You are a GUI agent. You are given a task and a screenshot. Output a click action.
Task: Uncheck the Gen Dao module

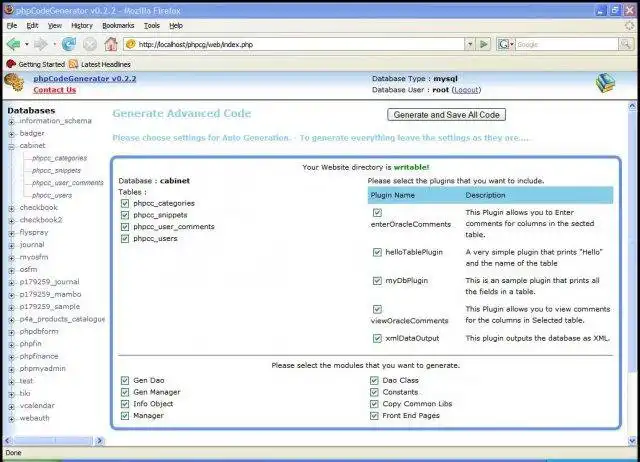point(125,380)
